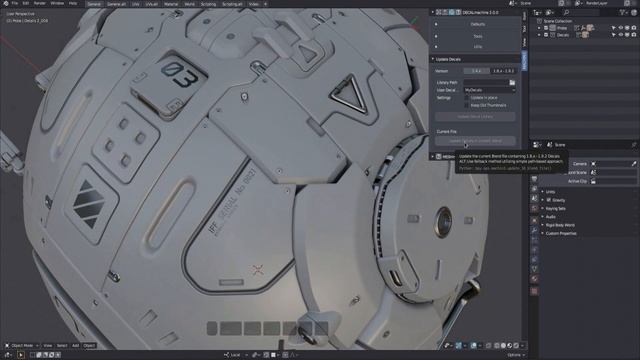
Task: Open the User Decal MyDecals dropdown
Action: pyautogui.click(x=489, y=90)
